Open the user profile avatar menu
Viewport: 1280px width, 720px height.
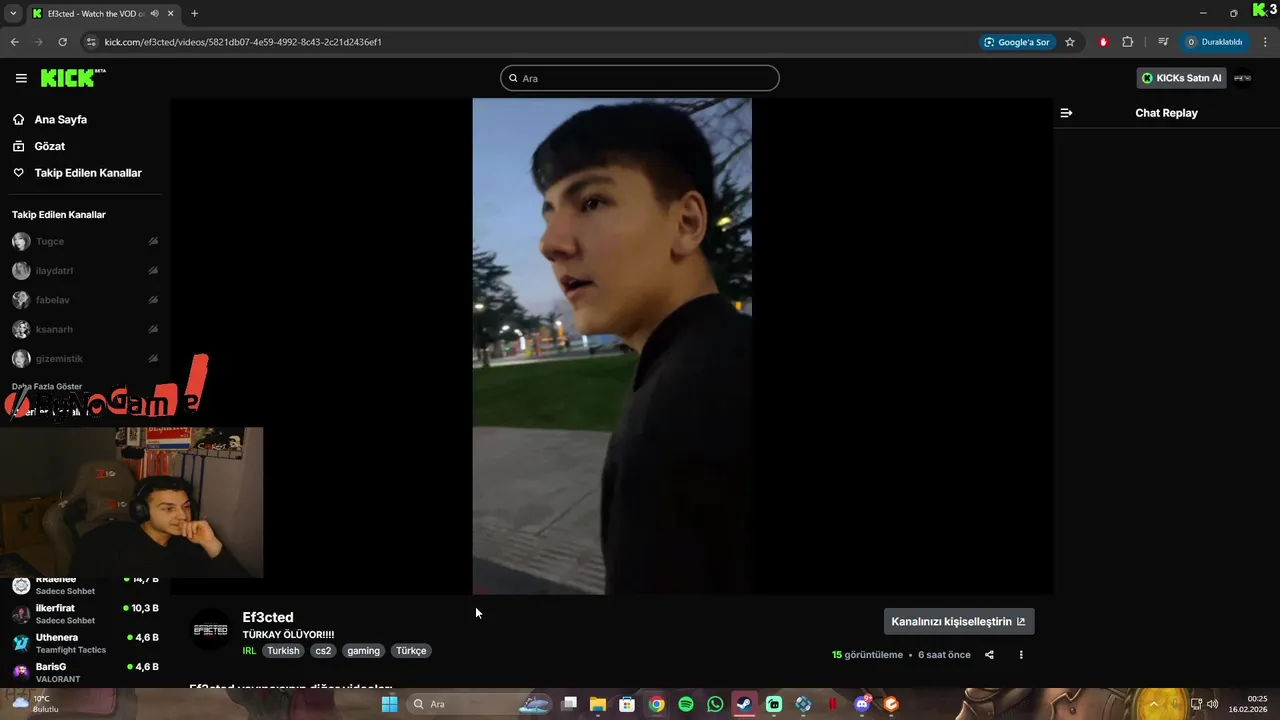tap(1242, 78)
